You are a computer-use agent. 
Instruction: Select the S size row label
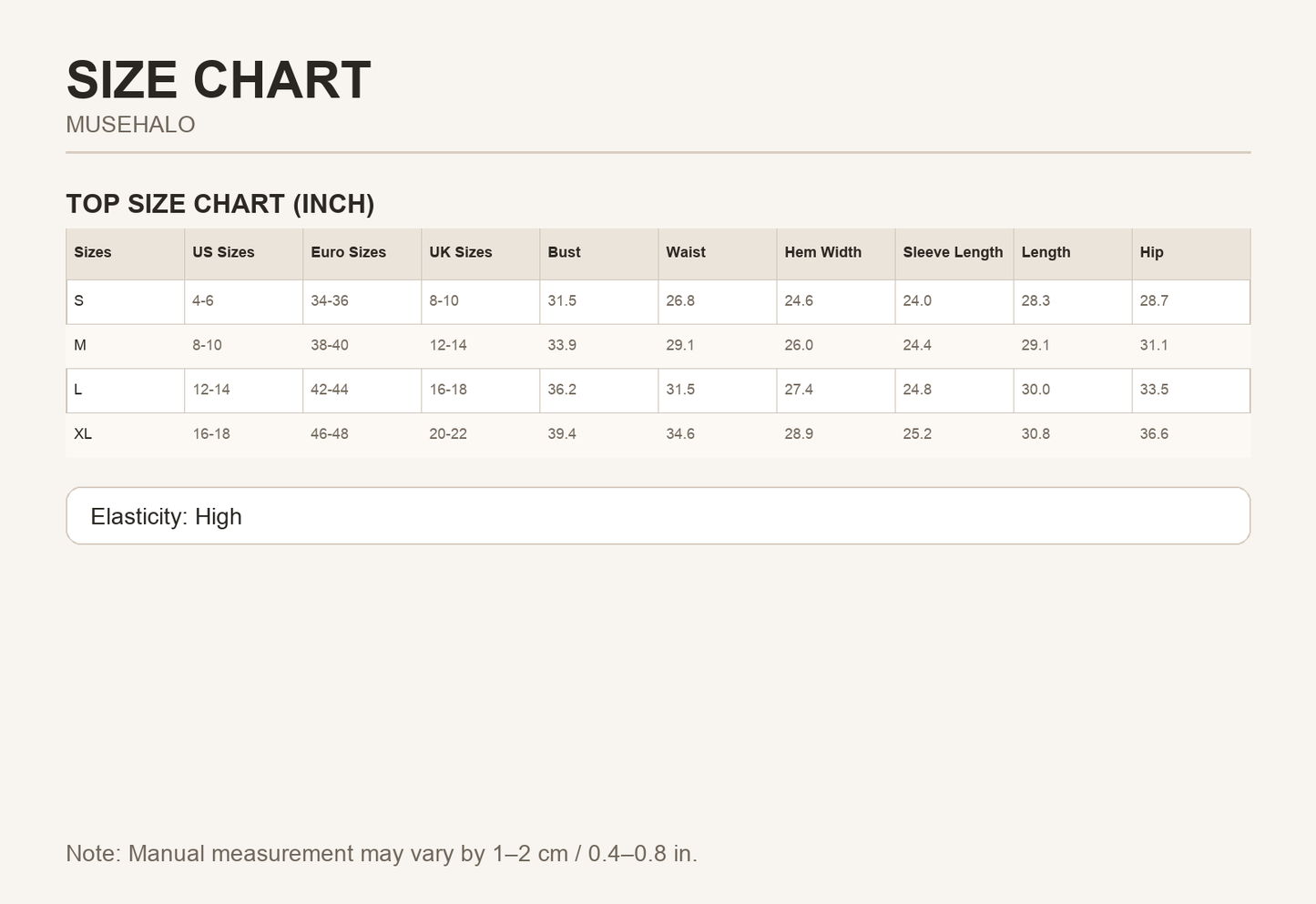point(78,300)
